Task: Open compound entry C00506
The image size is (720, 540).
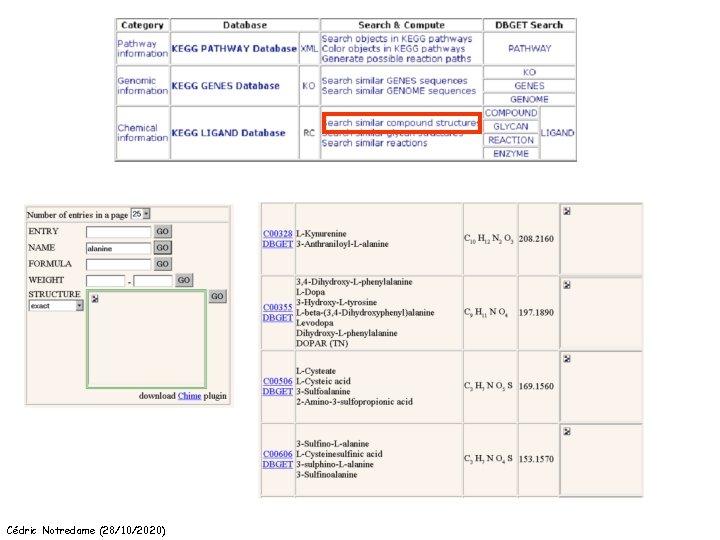Action: pos(277,381)
